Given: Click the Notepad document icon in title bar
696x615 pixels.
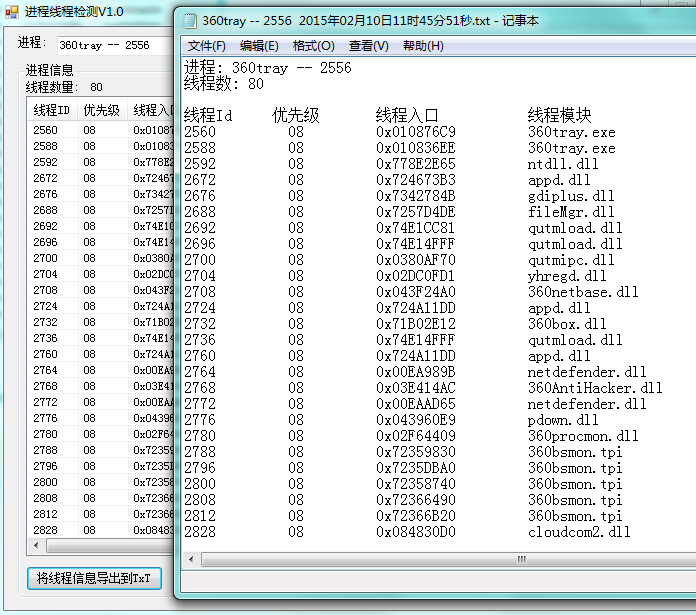Looking at the screenshot, I should click(190, 20).
